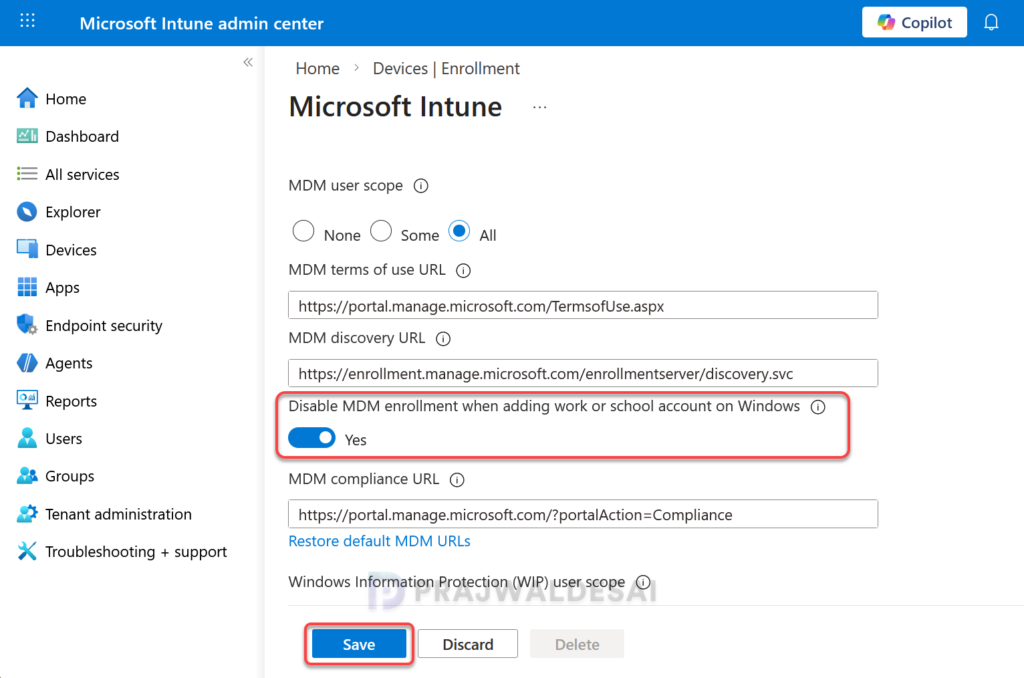1024x678 pixels.
Task: Open the app launcher waffle icon
Action: [x=27, y=21]
